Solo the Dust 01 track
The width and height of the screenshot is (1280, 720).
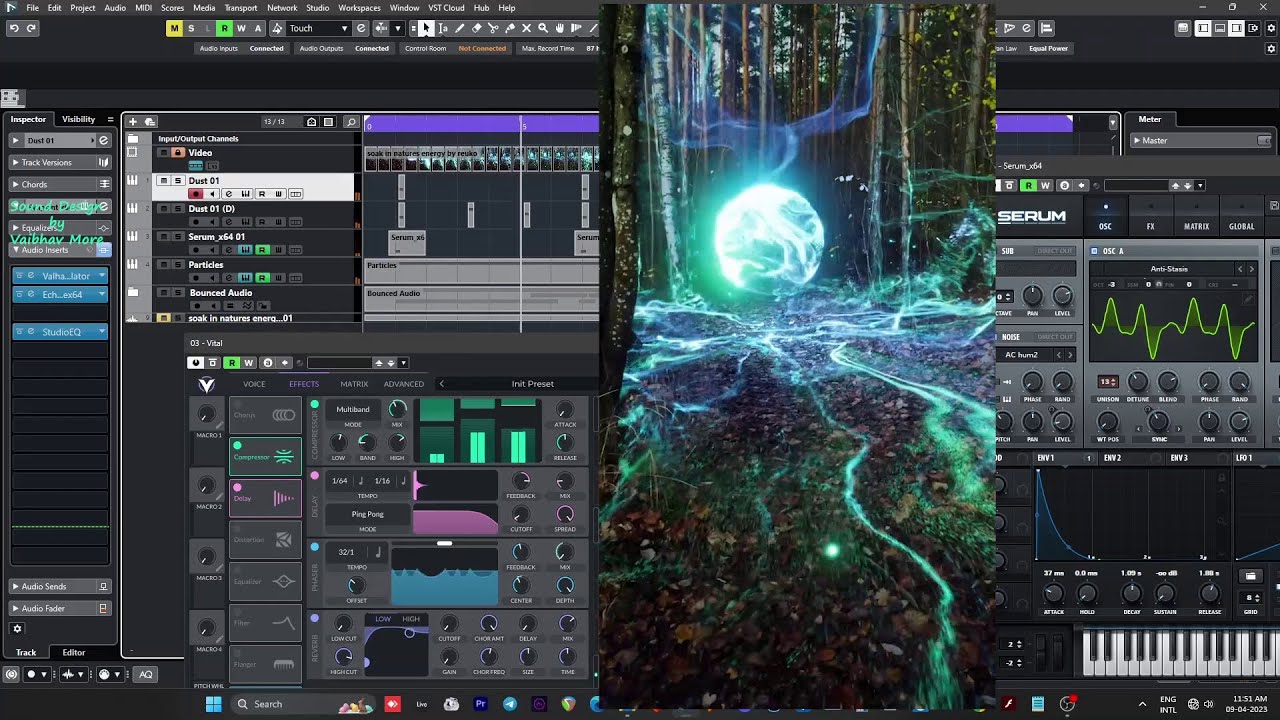coord(178,181)
